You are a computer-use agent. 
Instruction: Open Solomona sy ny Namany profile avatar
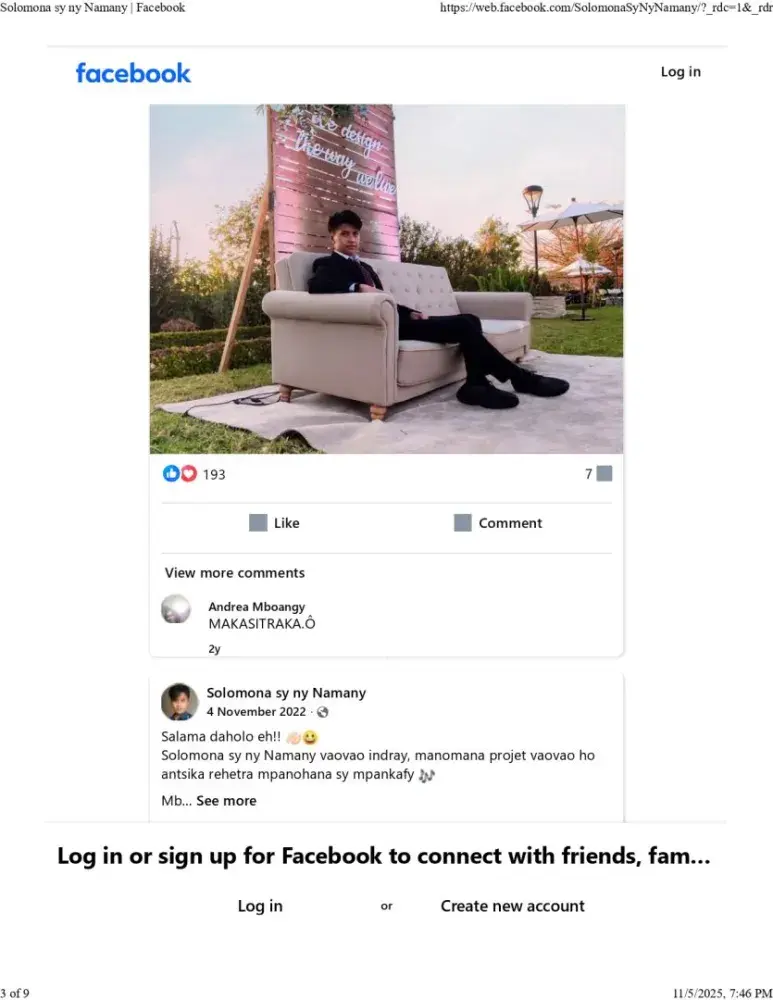click(179, 702)
